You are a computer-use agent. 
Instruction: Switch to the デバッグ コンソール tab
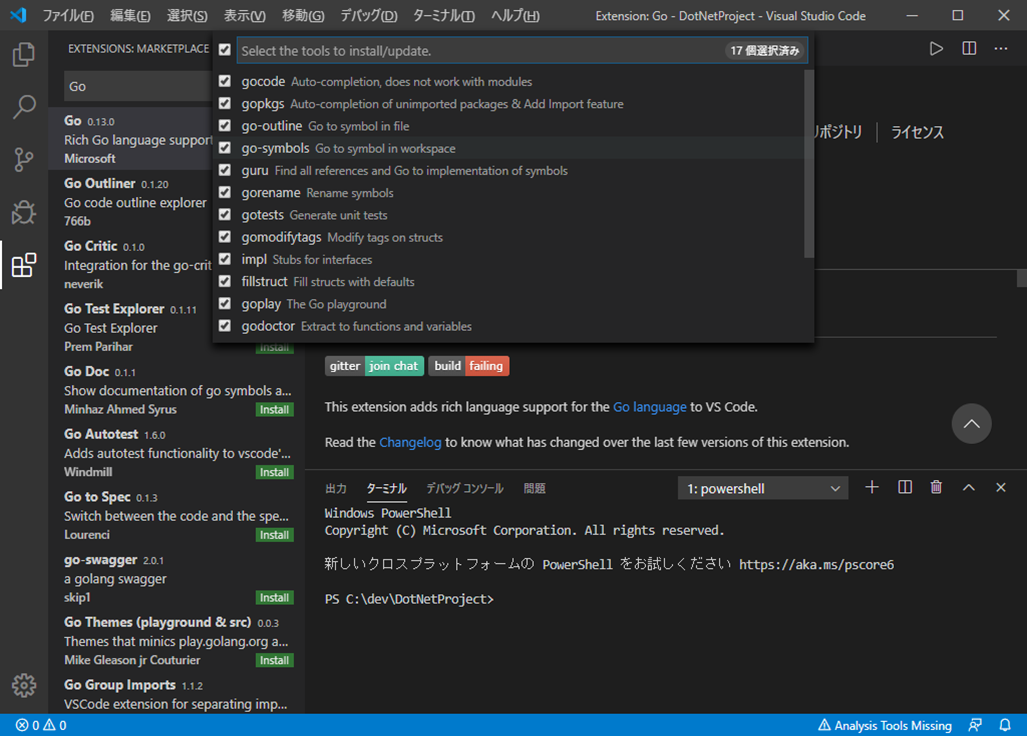[464, 488]
